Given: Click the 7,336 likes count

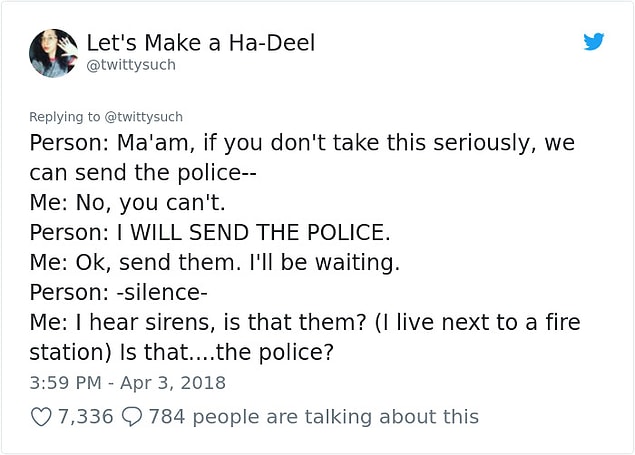Looking at the screenshot, I should (x=85, y=417).
